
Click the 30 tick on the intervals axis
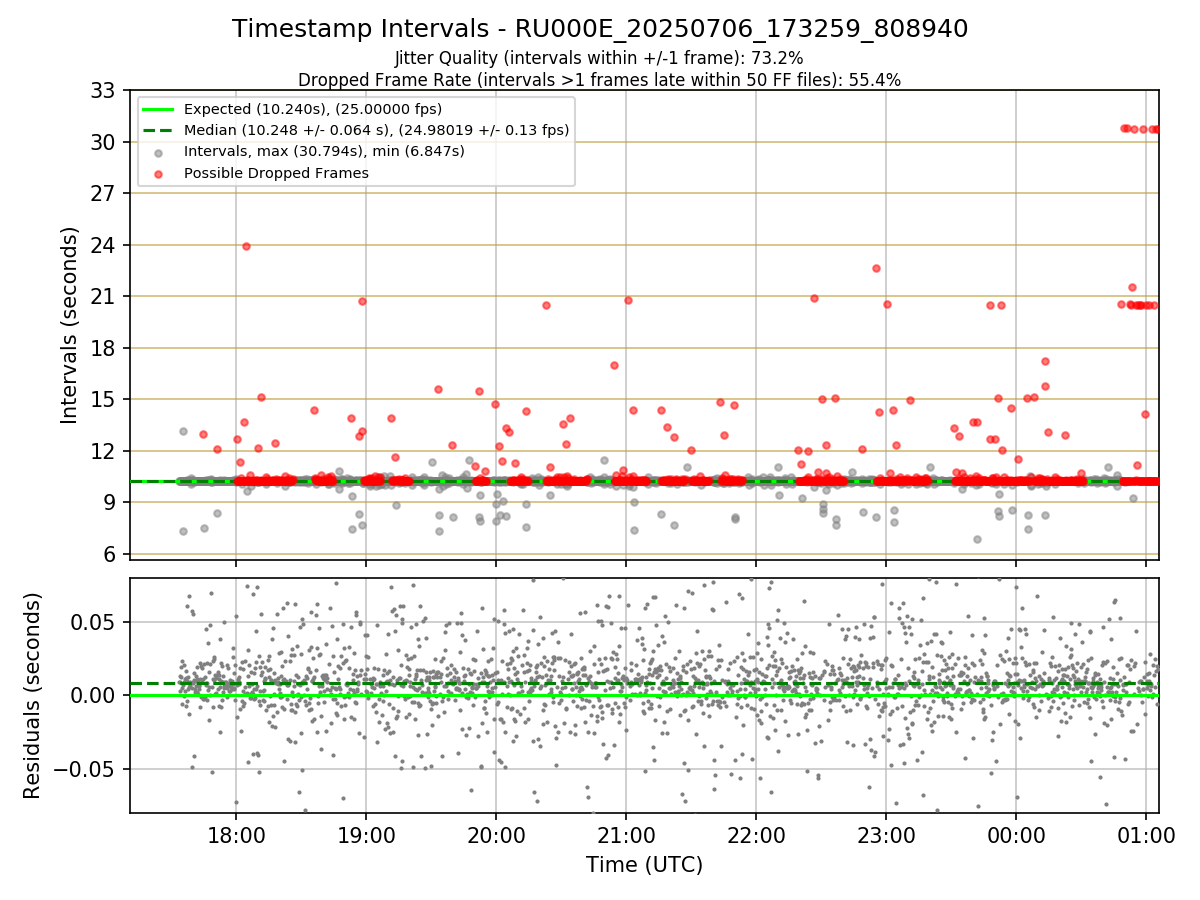pos(105,142)
